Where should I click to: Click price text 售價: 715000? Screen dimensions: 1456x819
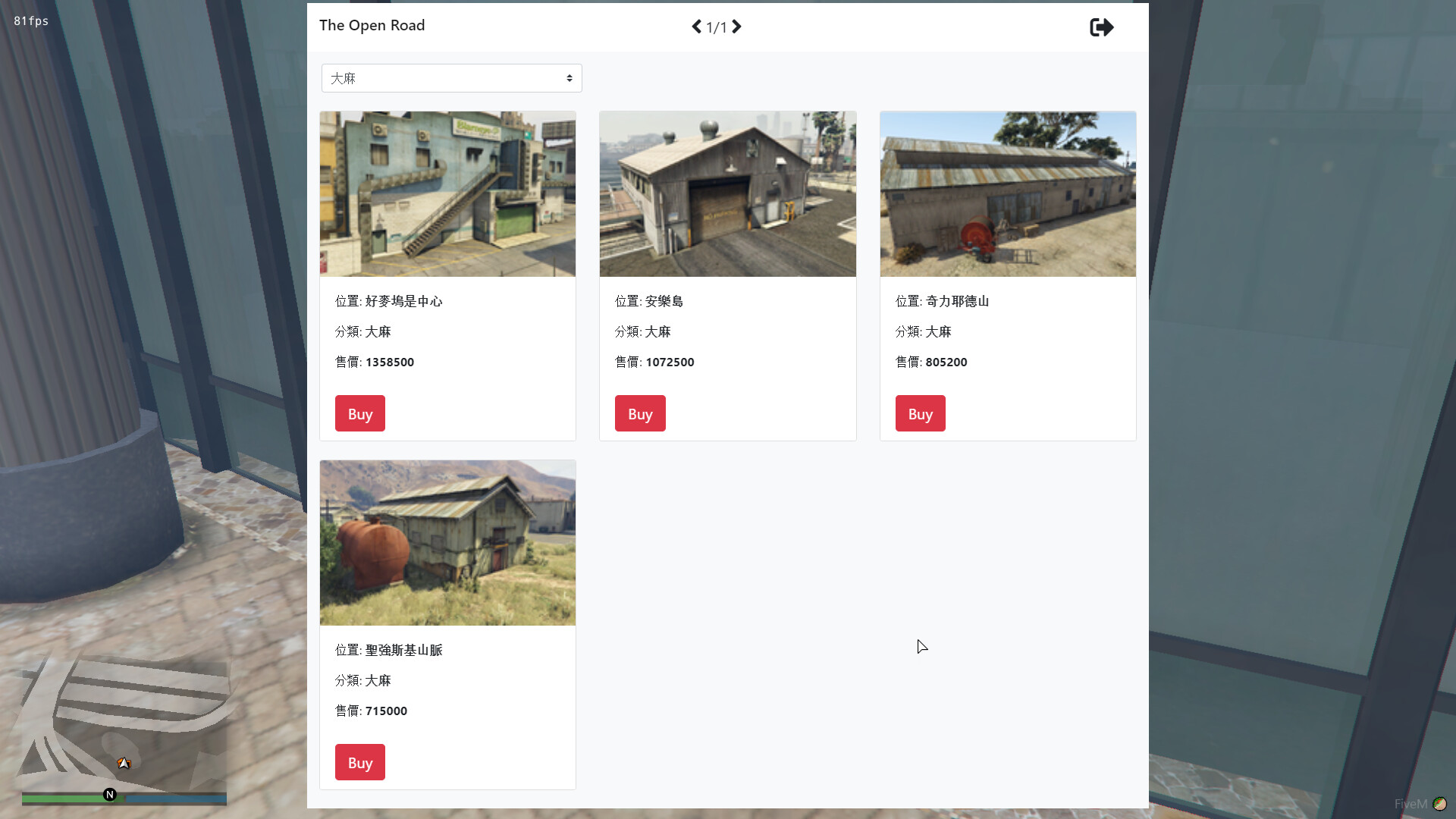pos(371,711)
